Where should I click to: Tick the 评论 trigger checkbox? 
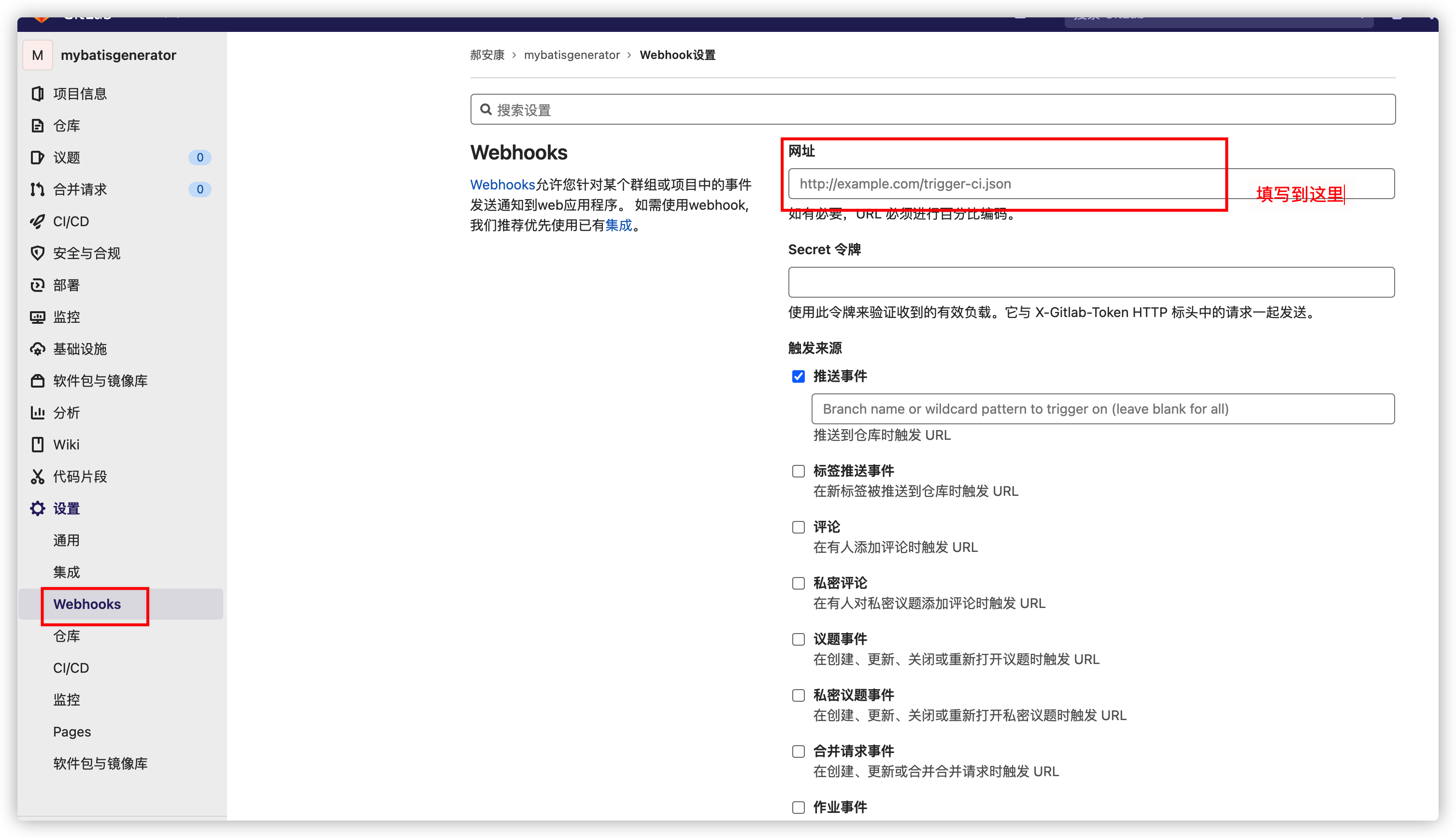(x=798, y=527)
